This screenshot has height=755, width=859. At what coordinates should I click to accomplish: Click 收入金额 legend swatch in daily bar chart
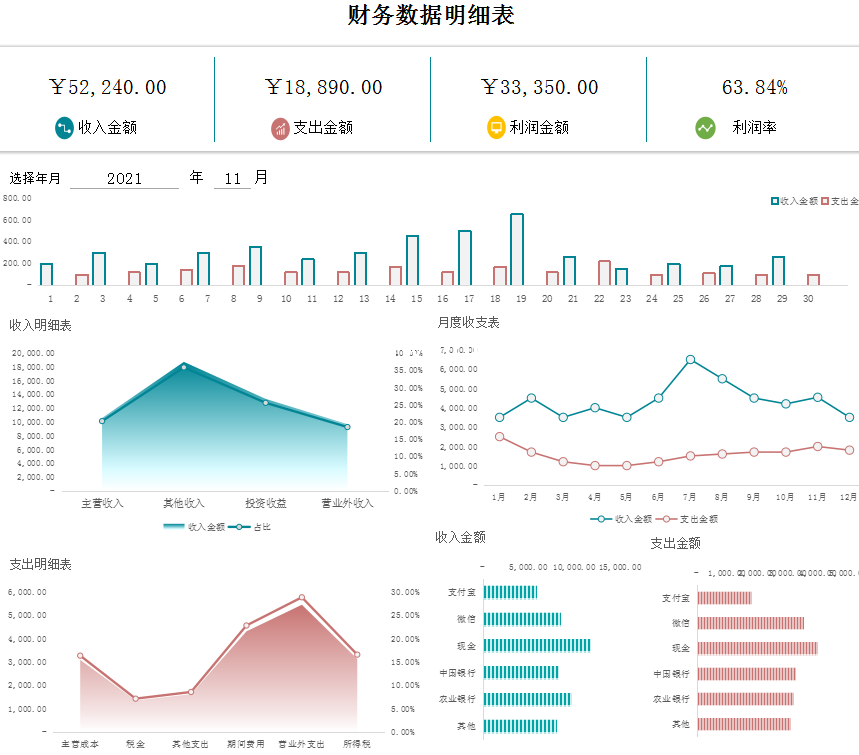pyautogui.click(x=775, y=201)
